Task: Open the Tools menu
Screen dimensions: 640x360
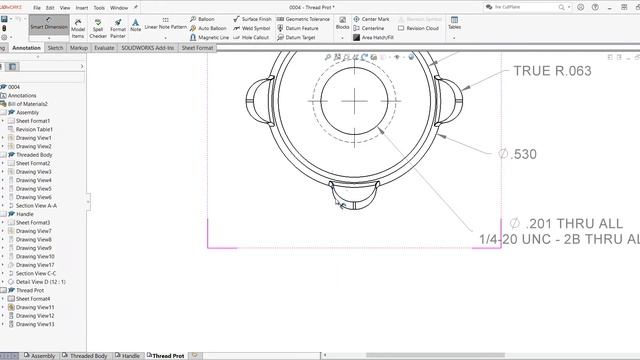Action: (x=99, y=8)
